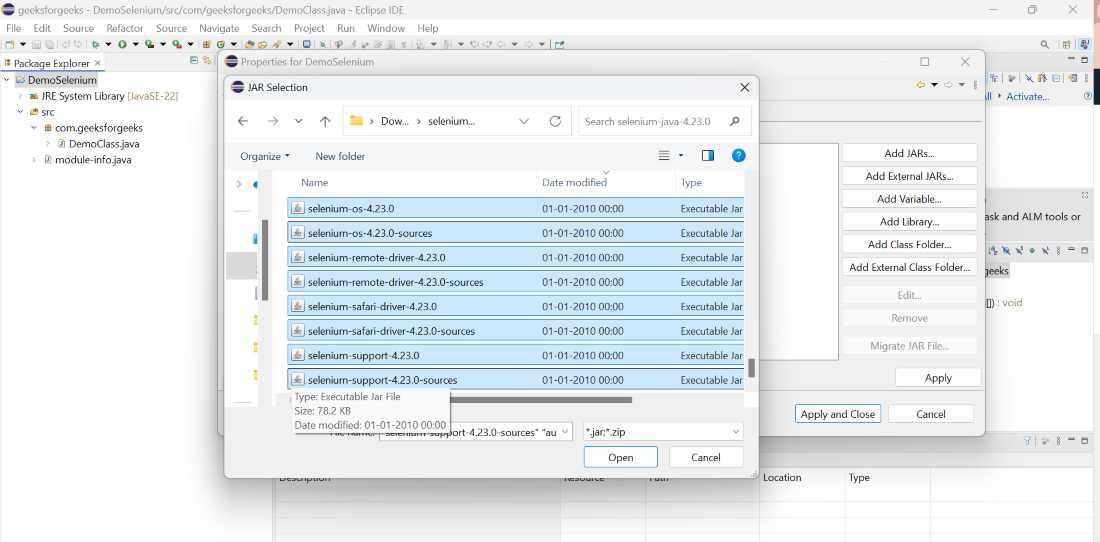The width and height of the screenshot is (1100, 542).
Task: Go up one folder with the up arrow
Action: click(x=325, y=121)
